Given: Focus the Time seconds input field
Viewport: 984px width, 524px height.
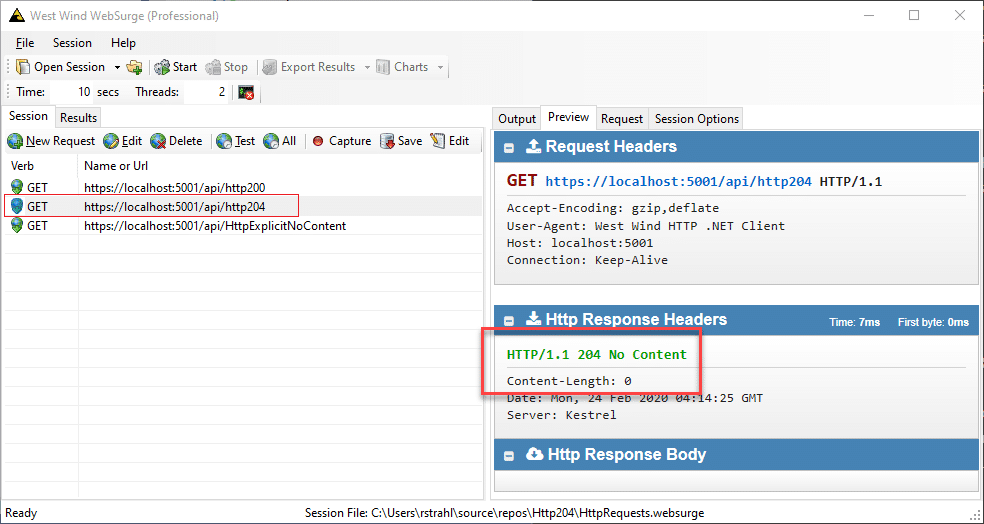Looking at the screenshot, I should click(72, 92).
